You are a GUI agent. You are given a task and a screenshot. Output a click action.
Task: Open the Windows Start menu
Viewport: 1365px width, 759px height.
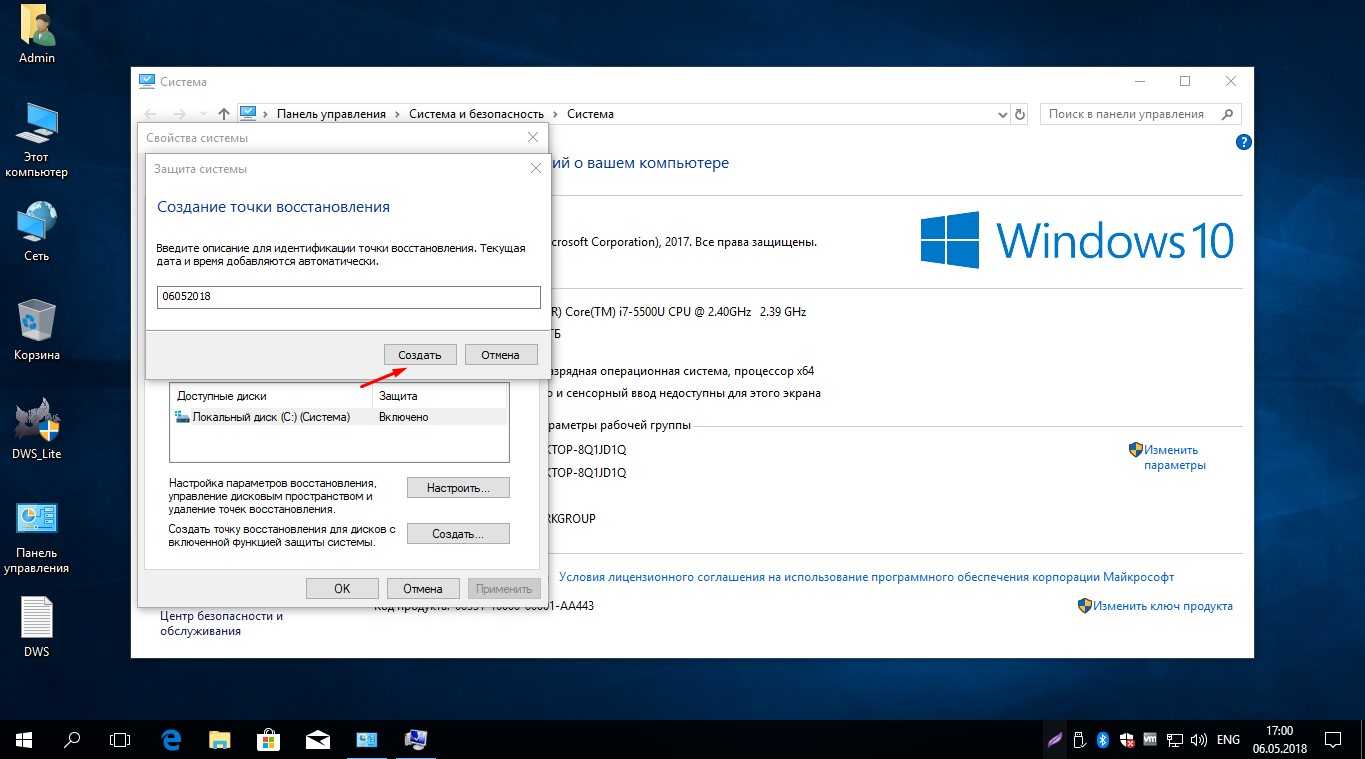click(x=24, y=740)
